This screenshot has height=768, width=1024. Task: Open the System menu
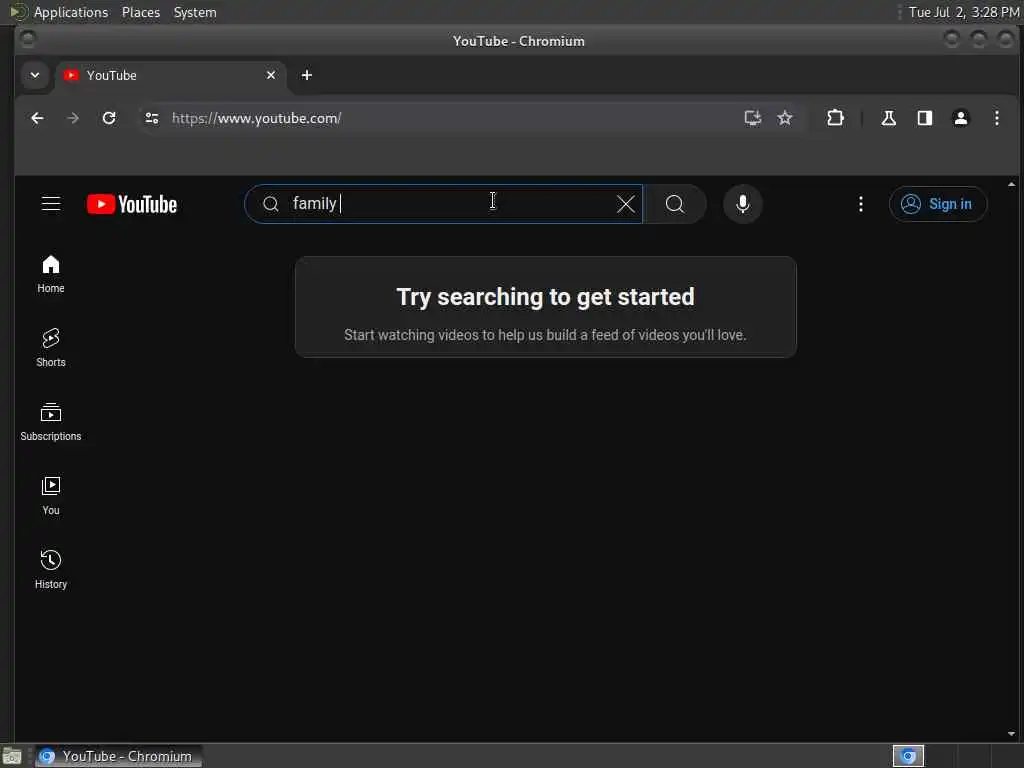click(x=195, y=12)
